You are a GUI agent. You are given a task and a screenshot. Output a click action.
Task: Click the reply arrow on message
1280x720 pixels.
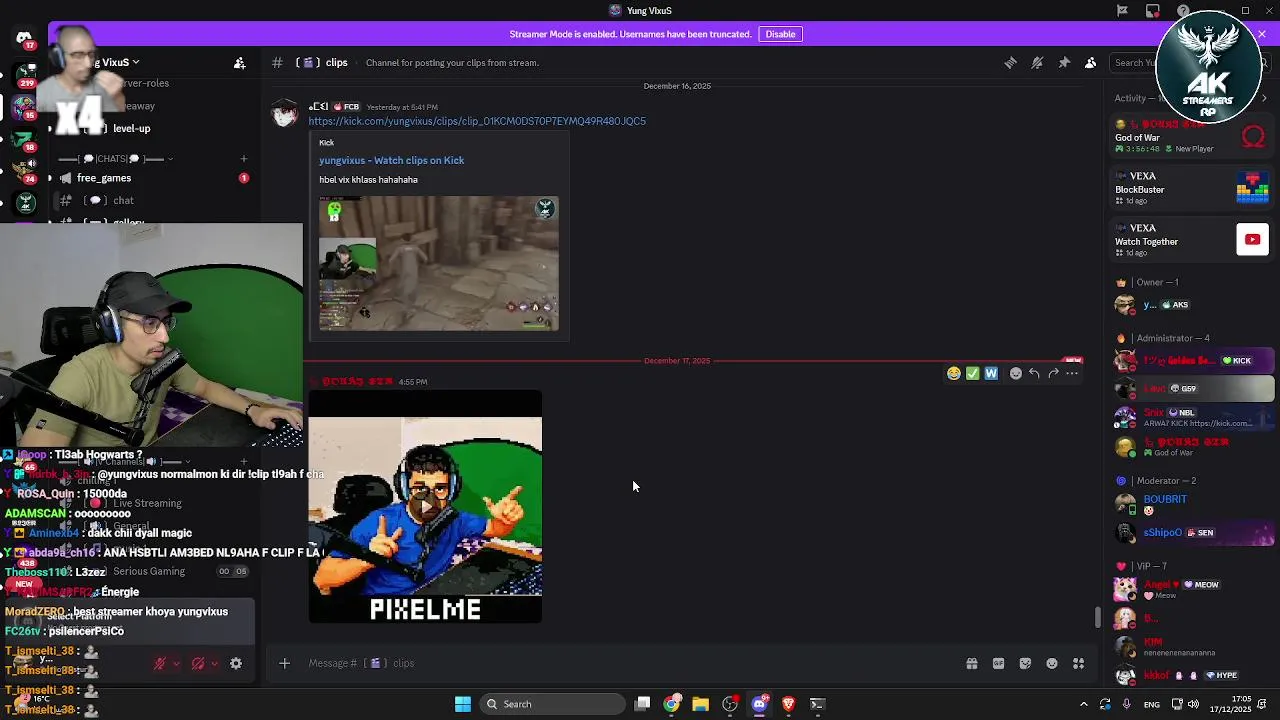[x=1034, y=373]
